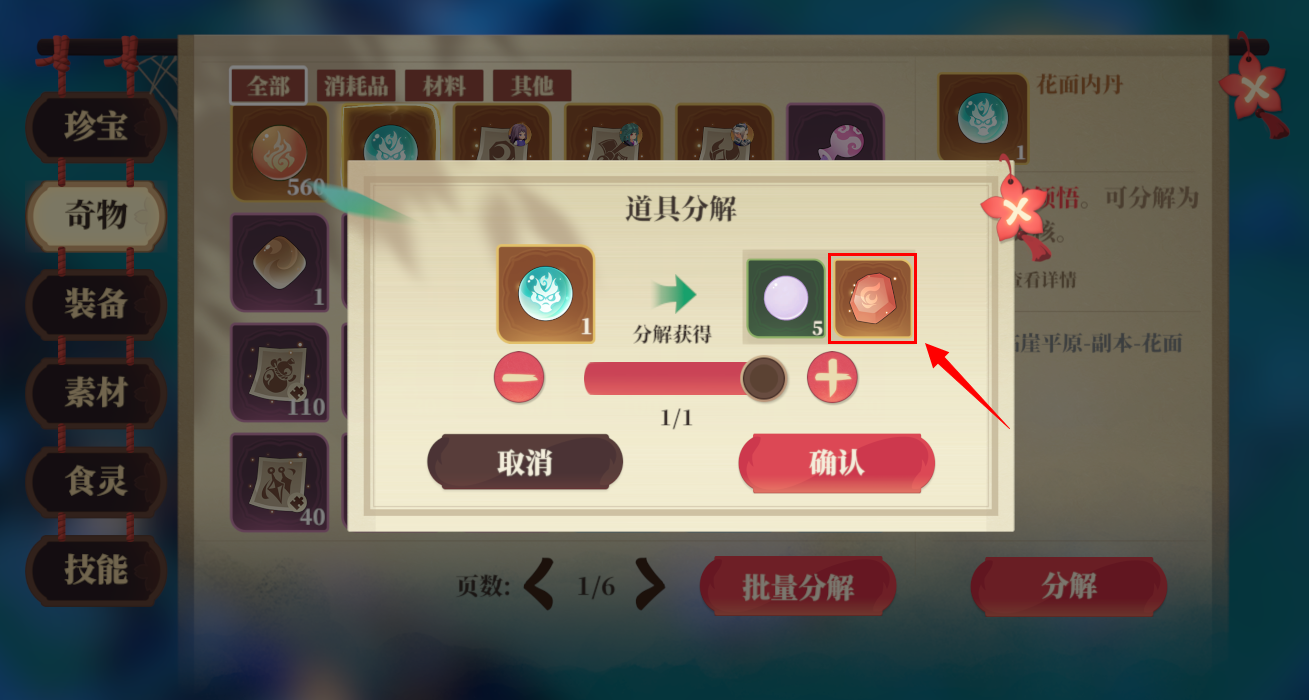
Task: Open the 珍宝 sidebar category
Action: [96, 127]
